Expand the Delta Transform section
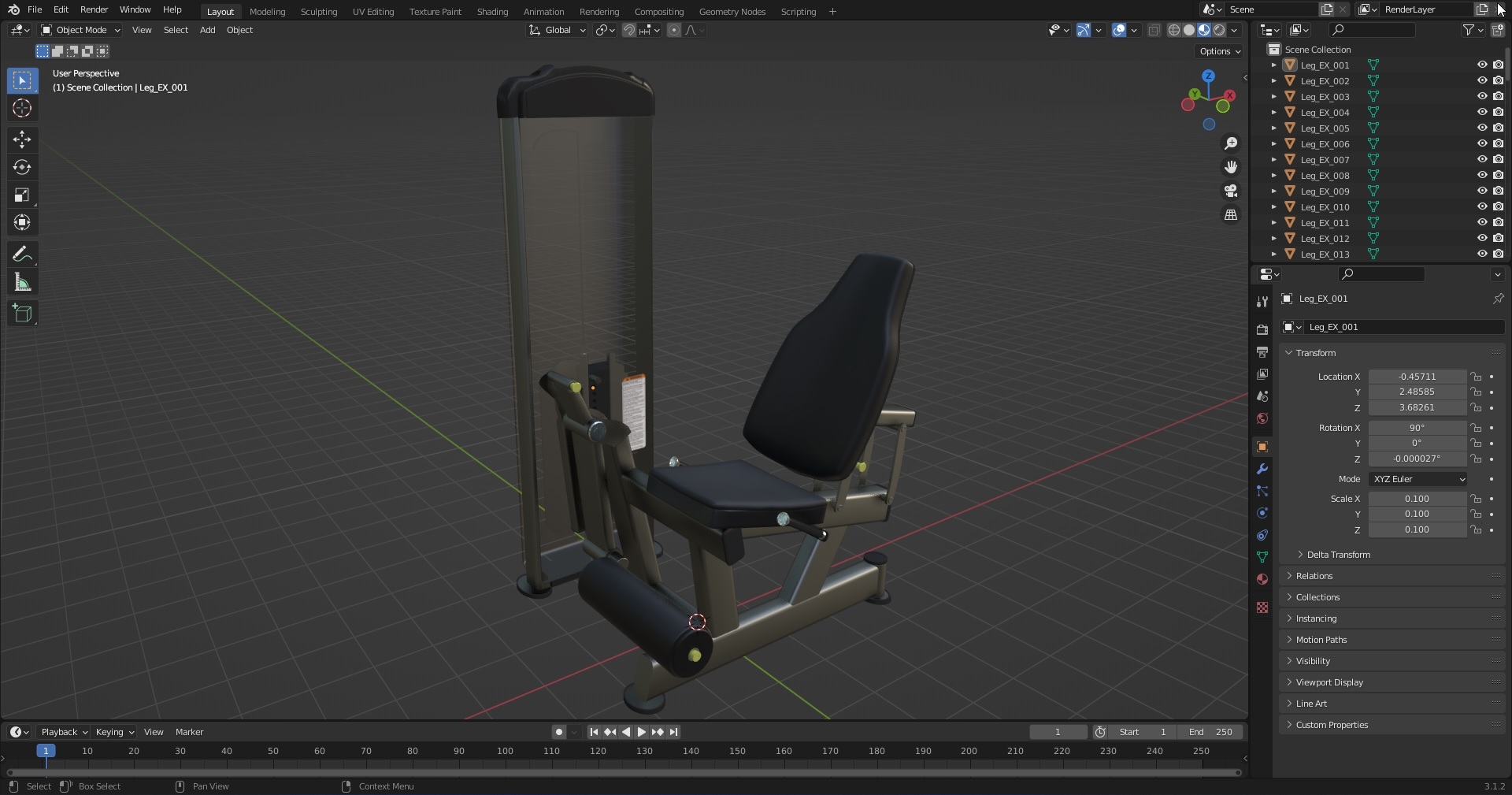The width and height of the screenshot is (1512, 795). tap(1338, 555)
